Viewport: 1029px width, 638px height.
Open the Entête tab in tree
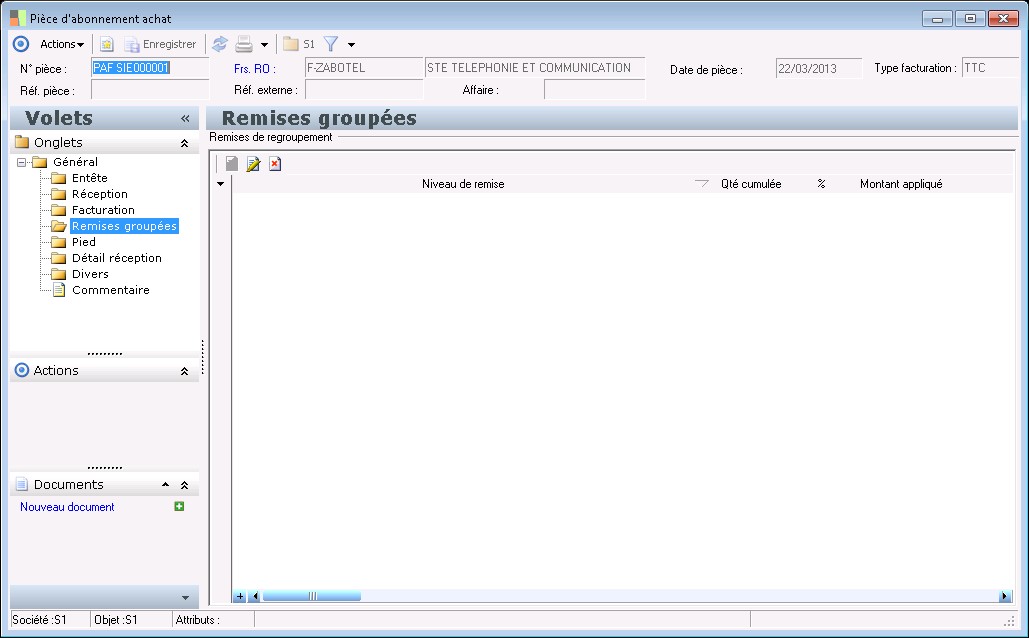coord(90,178)
